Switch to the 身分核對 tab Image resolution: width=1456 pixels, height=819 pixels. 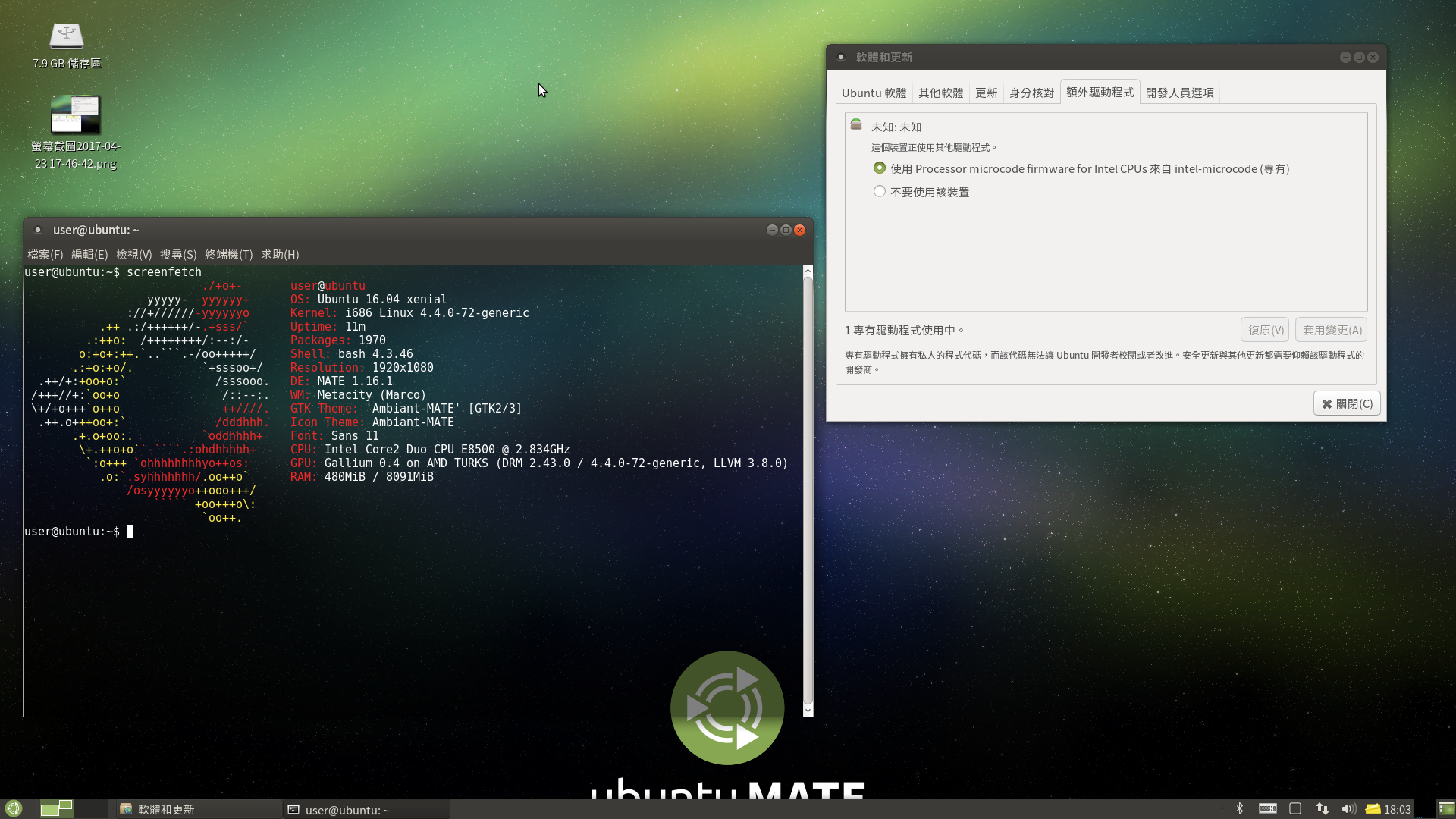1031,93
